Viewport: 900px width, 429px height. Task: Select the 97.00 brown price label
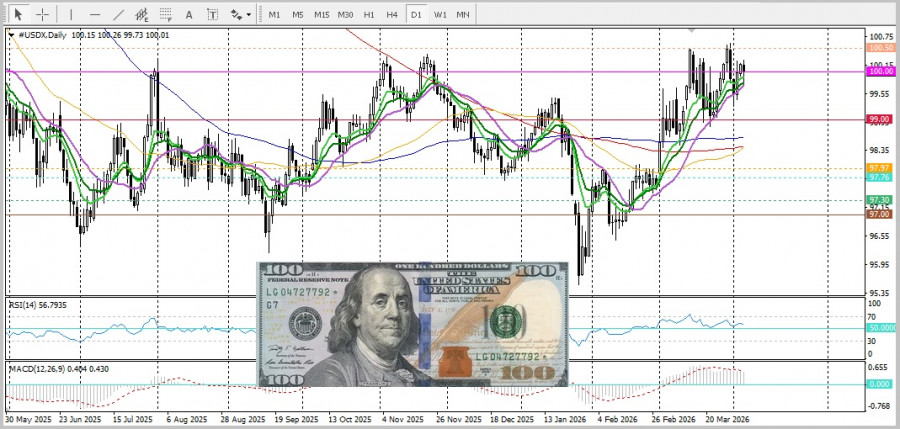pos(881,214)
